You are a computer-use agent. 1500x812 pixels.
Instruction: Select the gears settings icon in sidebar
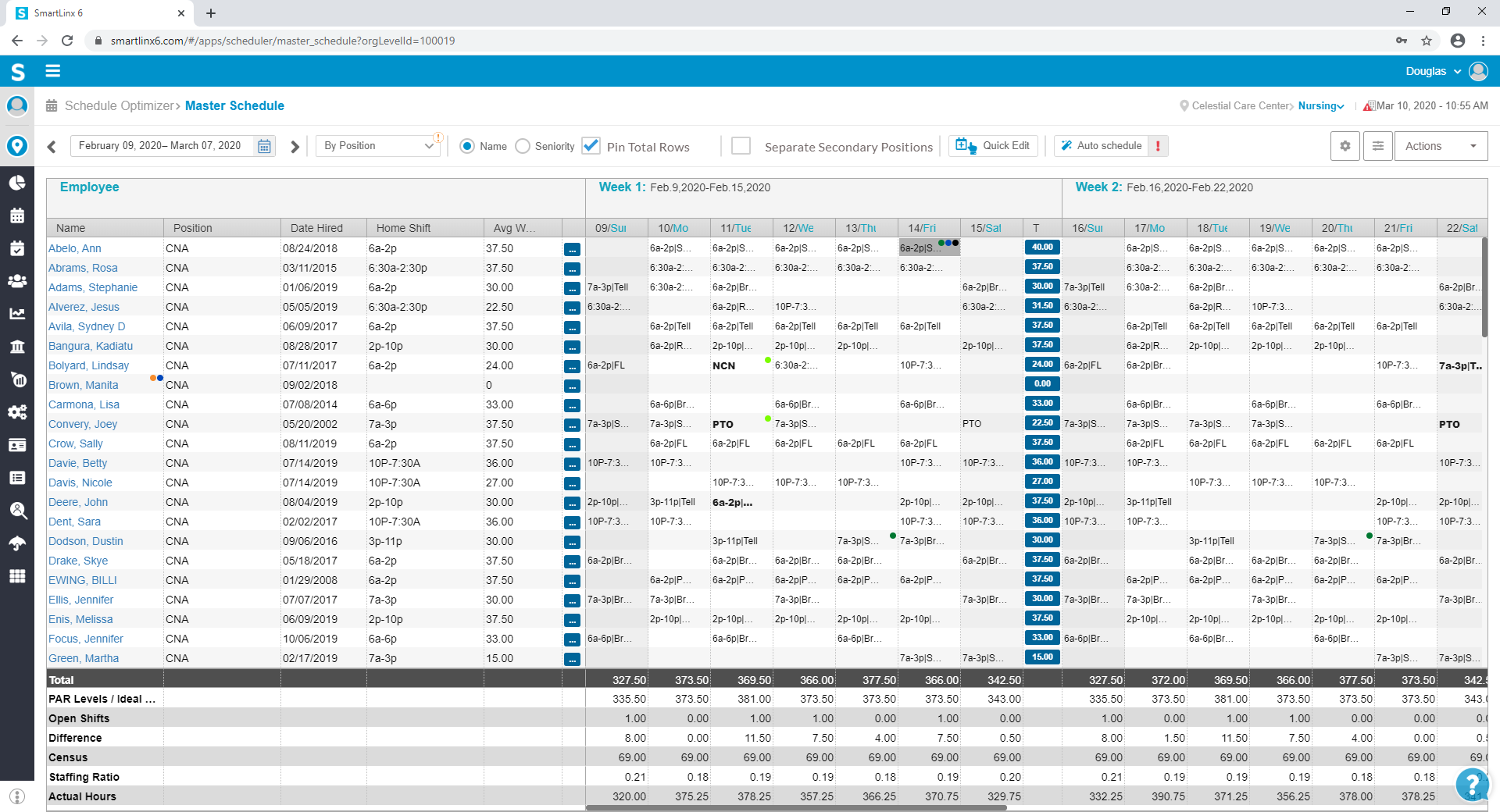point(17,412)
